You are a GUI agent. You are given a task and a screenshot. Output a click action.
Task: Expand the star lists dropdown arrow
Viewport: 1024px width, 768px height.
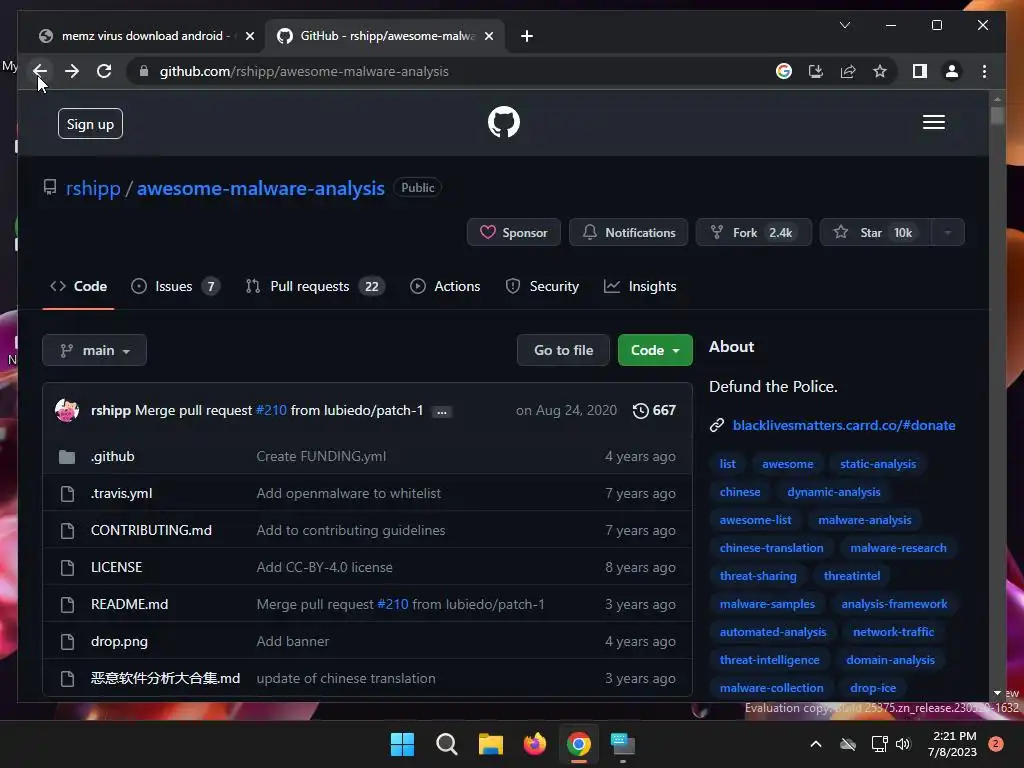(x=948, y=232)
